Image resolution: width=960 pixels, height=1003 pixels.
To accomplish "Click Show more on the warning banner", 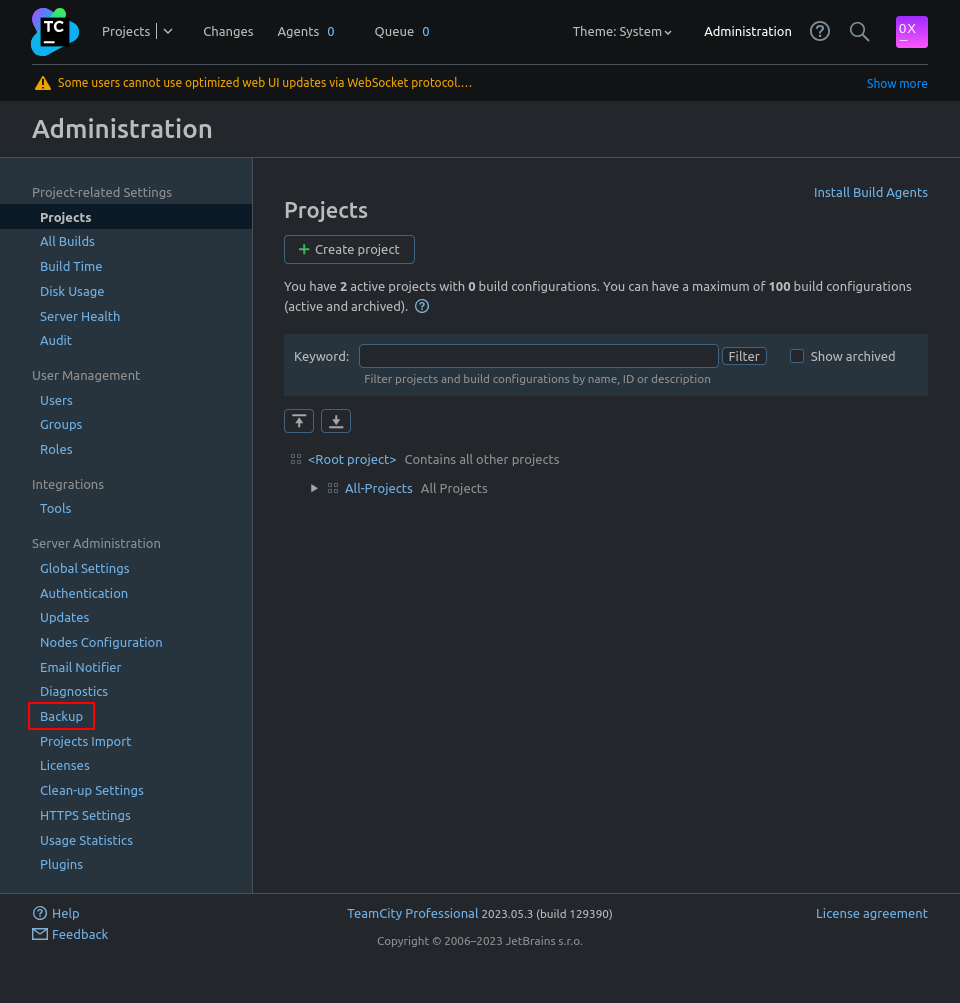I will coord(896,84).
